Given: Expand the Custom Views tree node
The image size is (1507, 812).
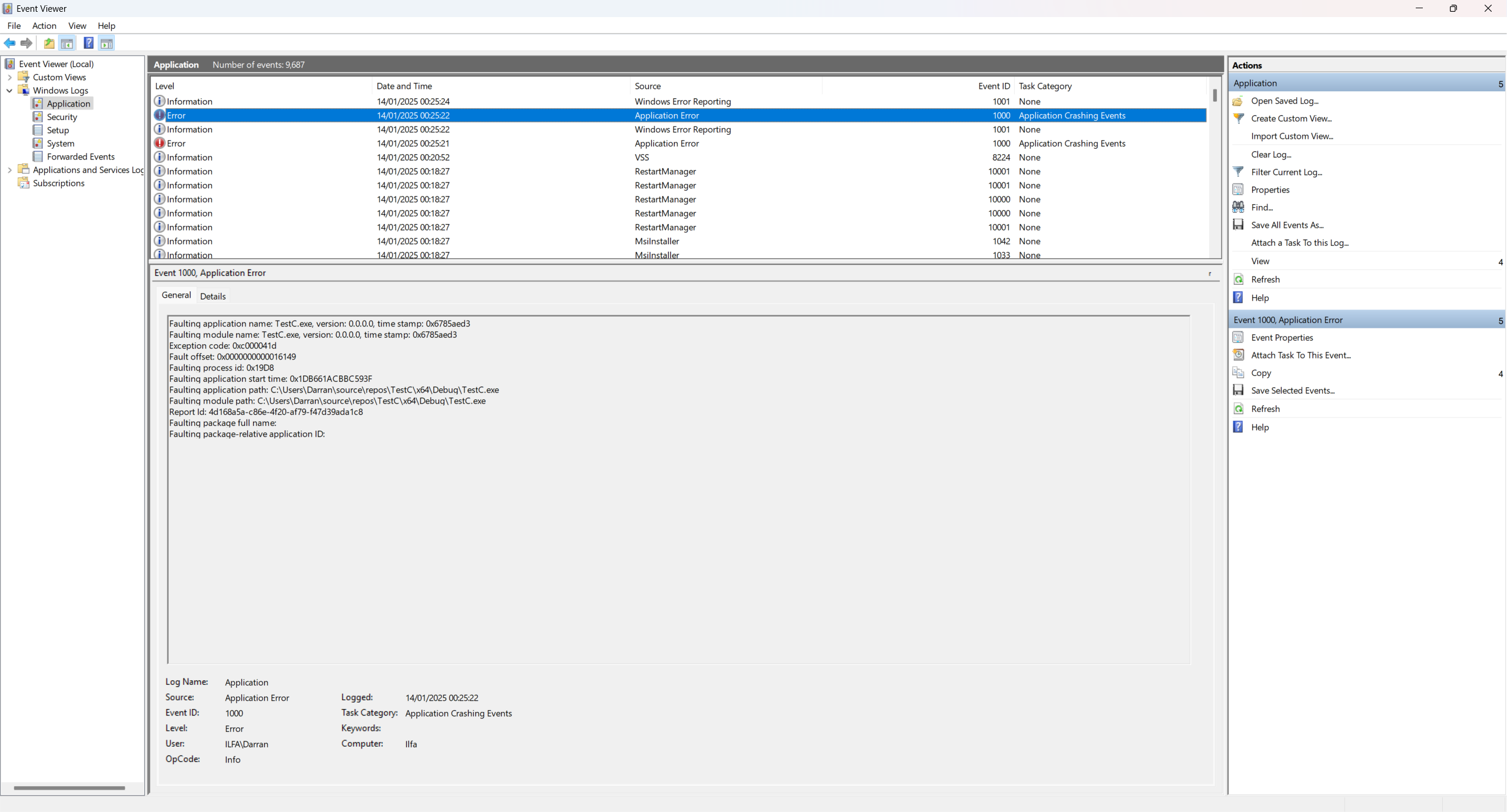Looking at the screenshot, I should click(x=9, y=77).
